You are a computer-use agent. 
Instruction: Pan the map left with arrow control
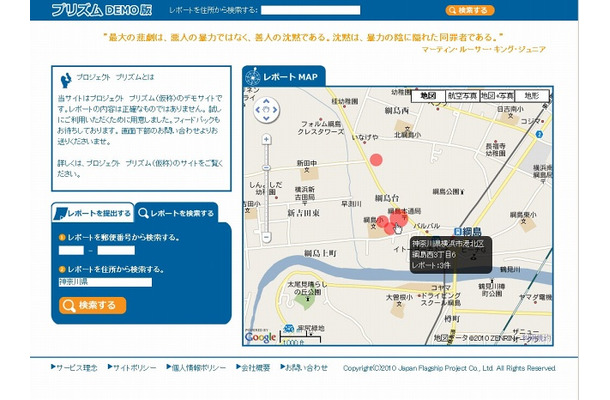click(258, 110)
